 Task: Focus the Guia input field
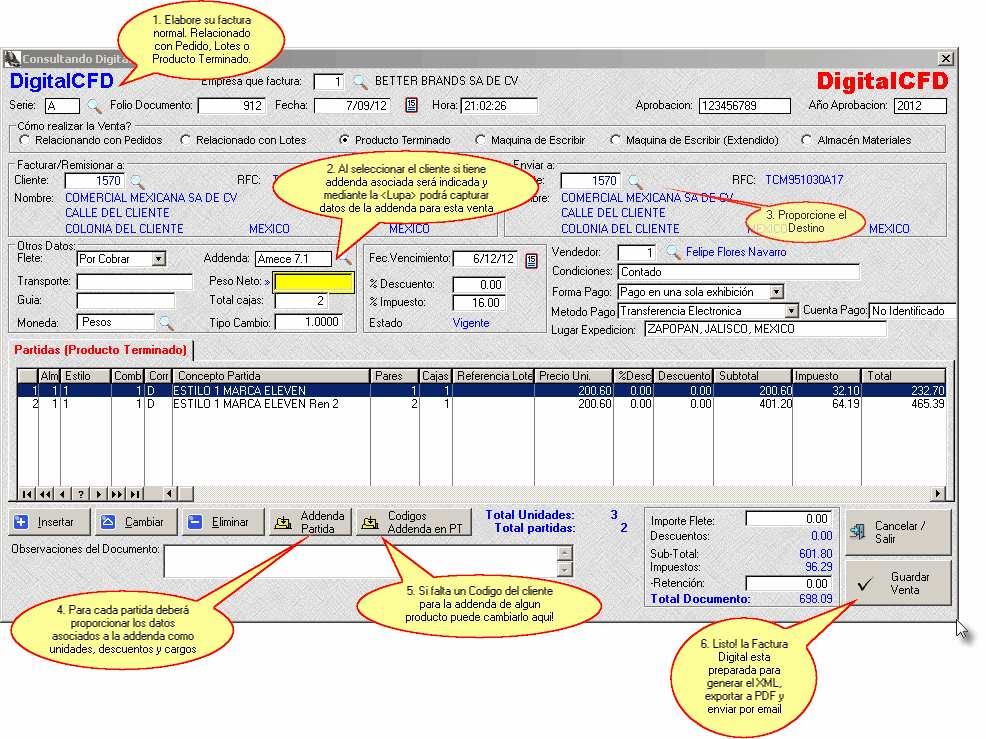126,301
